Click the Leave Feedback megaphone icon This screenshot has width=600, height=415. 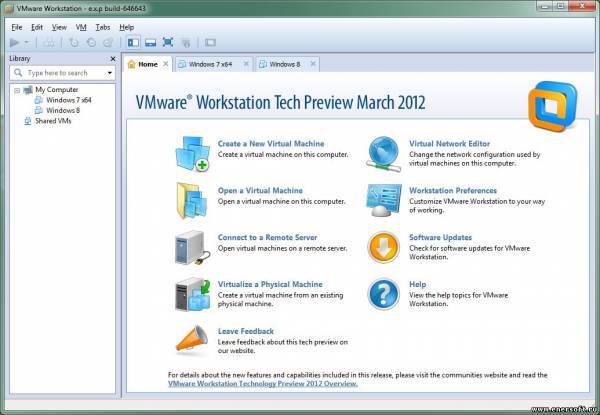click(x=192, y=339)
